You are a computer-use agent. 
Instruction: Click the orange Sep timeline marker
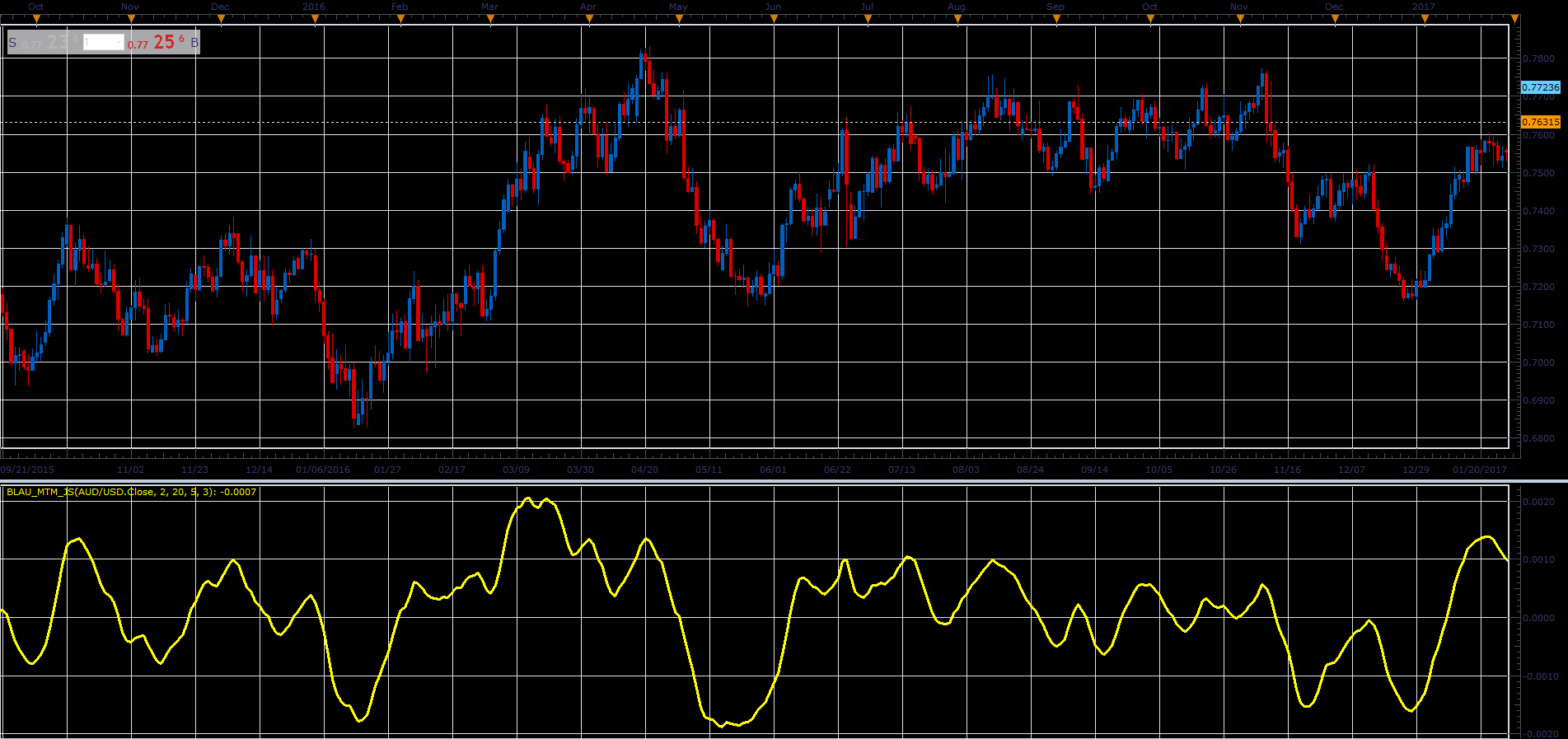pos(1056,19)
